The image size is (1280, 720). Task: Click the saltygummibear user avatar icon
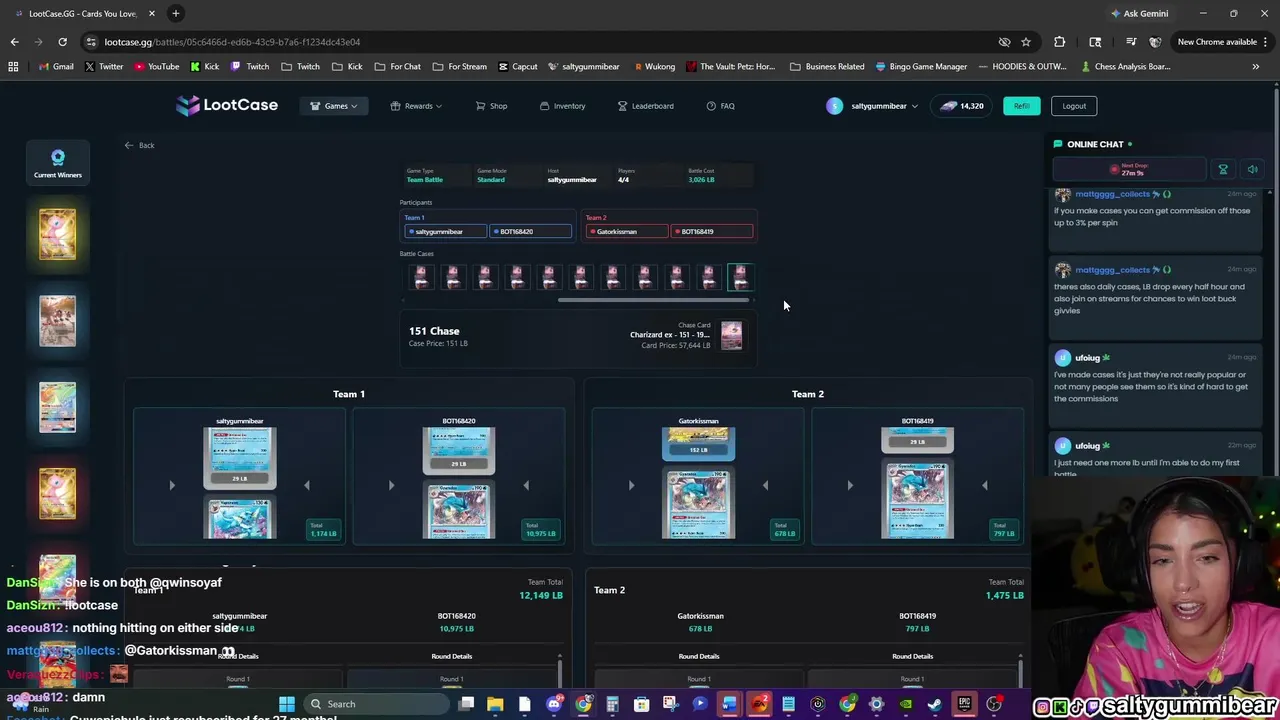tap(834, 106)
